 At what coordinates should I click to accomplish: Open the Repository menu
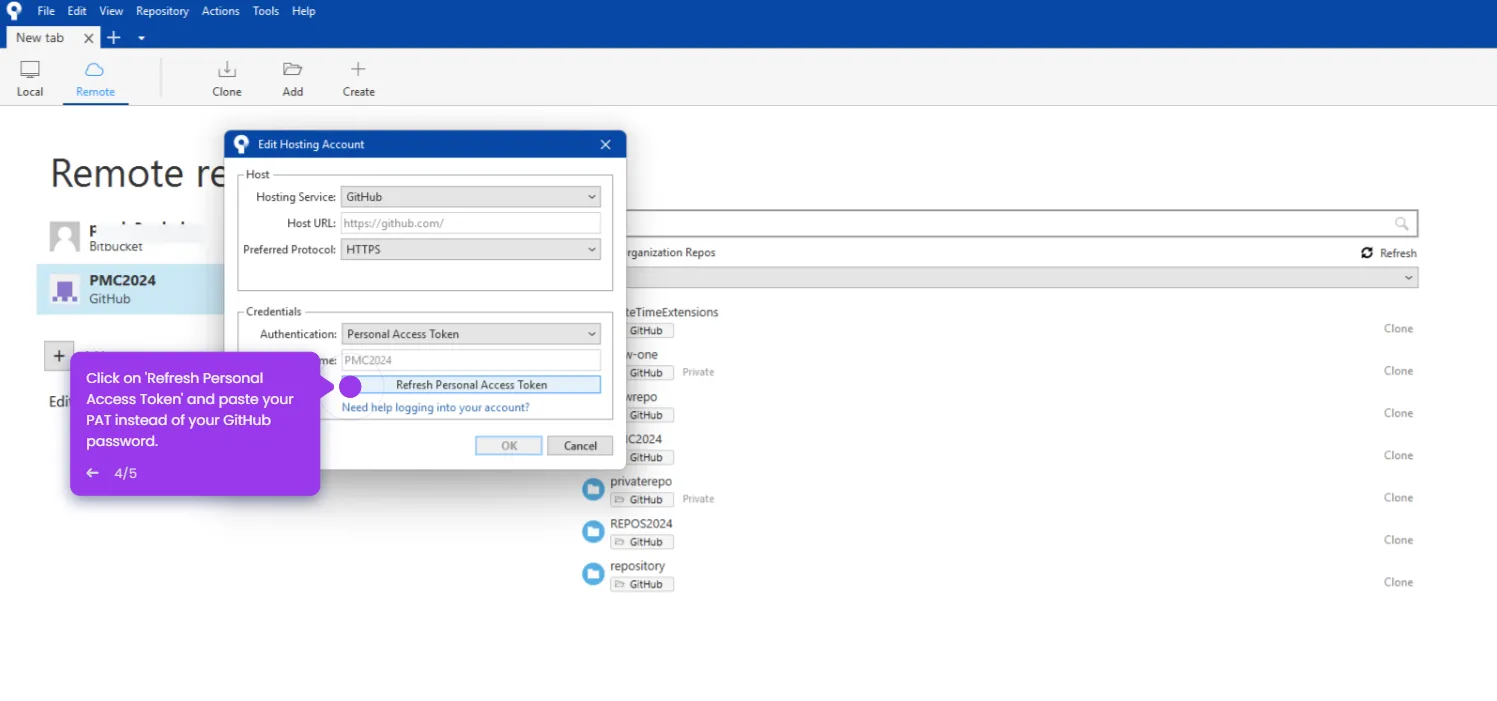click(x=162, y=11)
